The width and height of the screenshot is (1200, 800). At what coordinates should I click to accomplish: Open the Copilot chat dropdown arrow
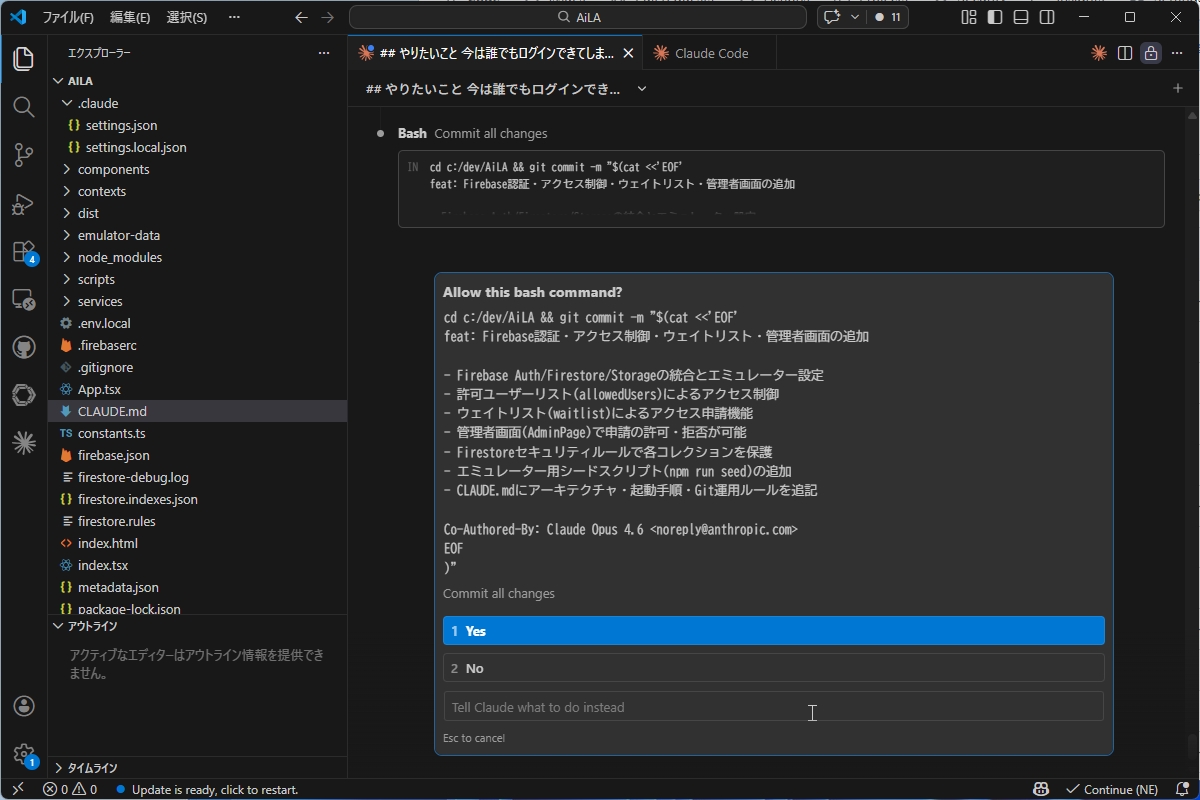click(854, 17)
